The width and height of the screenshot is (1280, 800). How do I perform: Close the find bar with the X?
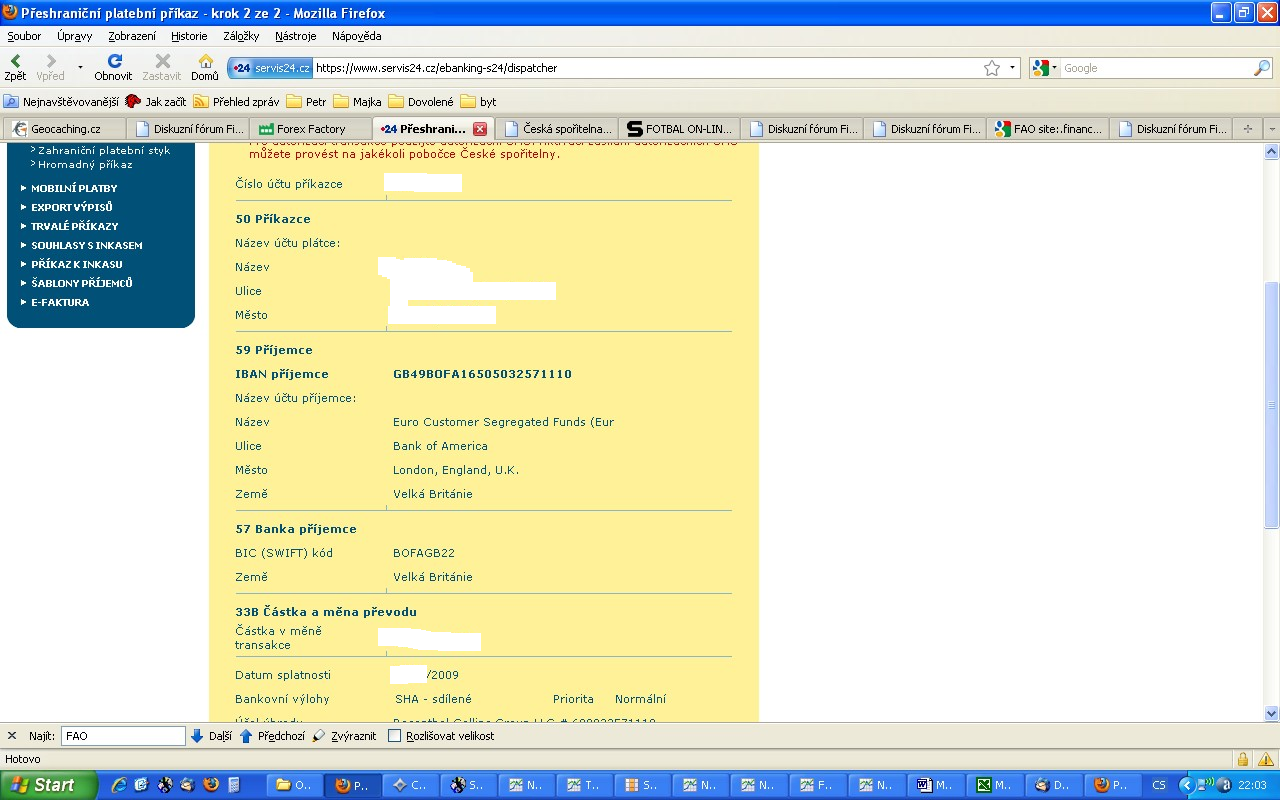12,736
